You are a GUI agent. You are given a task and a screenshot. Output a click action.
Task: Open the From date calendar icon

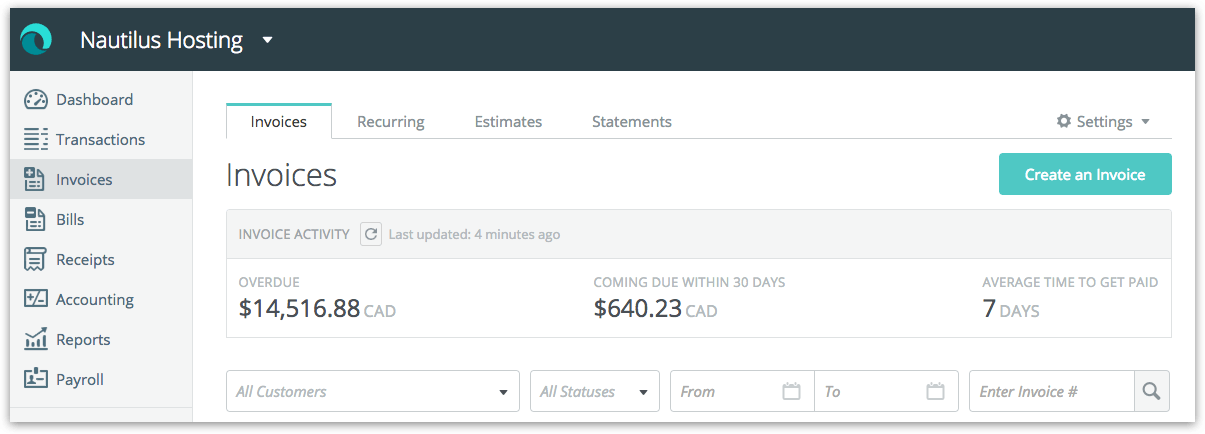pyautogui.click(x=791, y=391)
